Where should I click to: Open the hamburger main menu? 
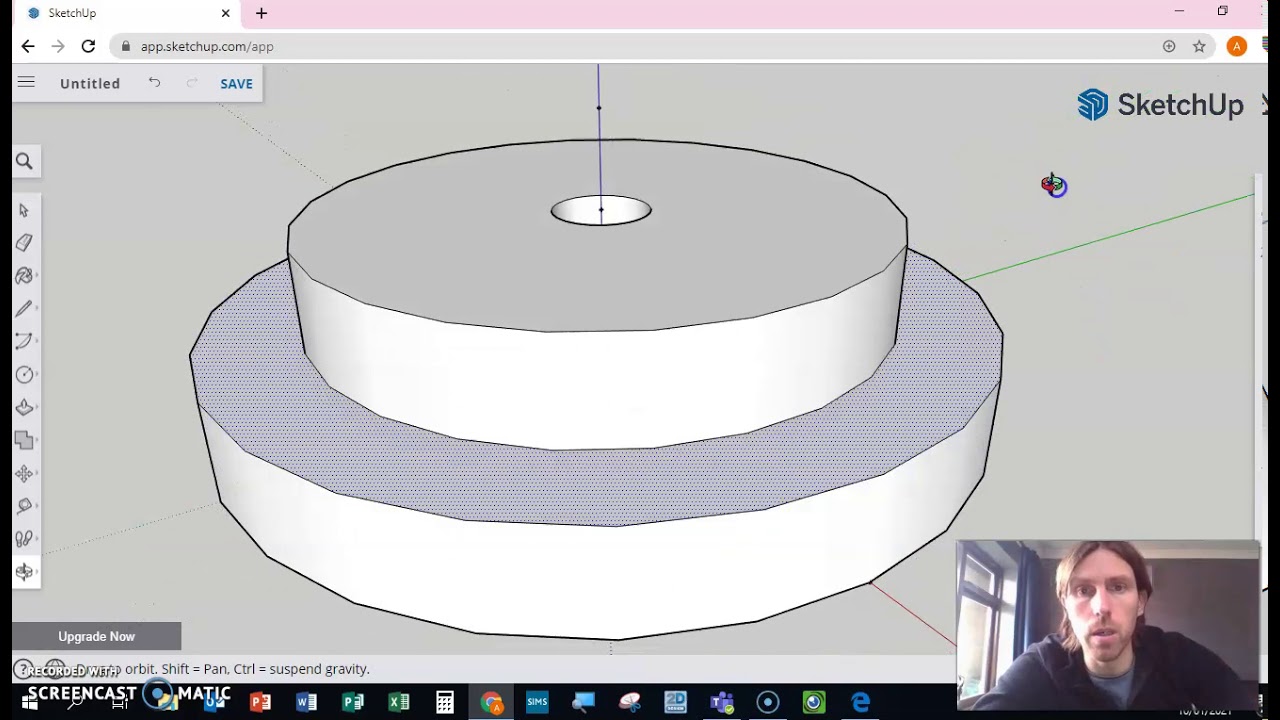(x=26, y=83)
